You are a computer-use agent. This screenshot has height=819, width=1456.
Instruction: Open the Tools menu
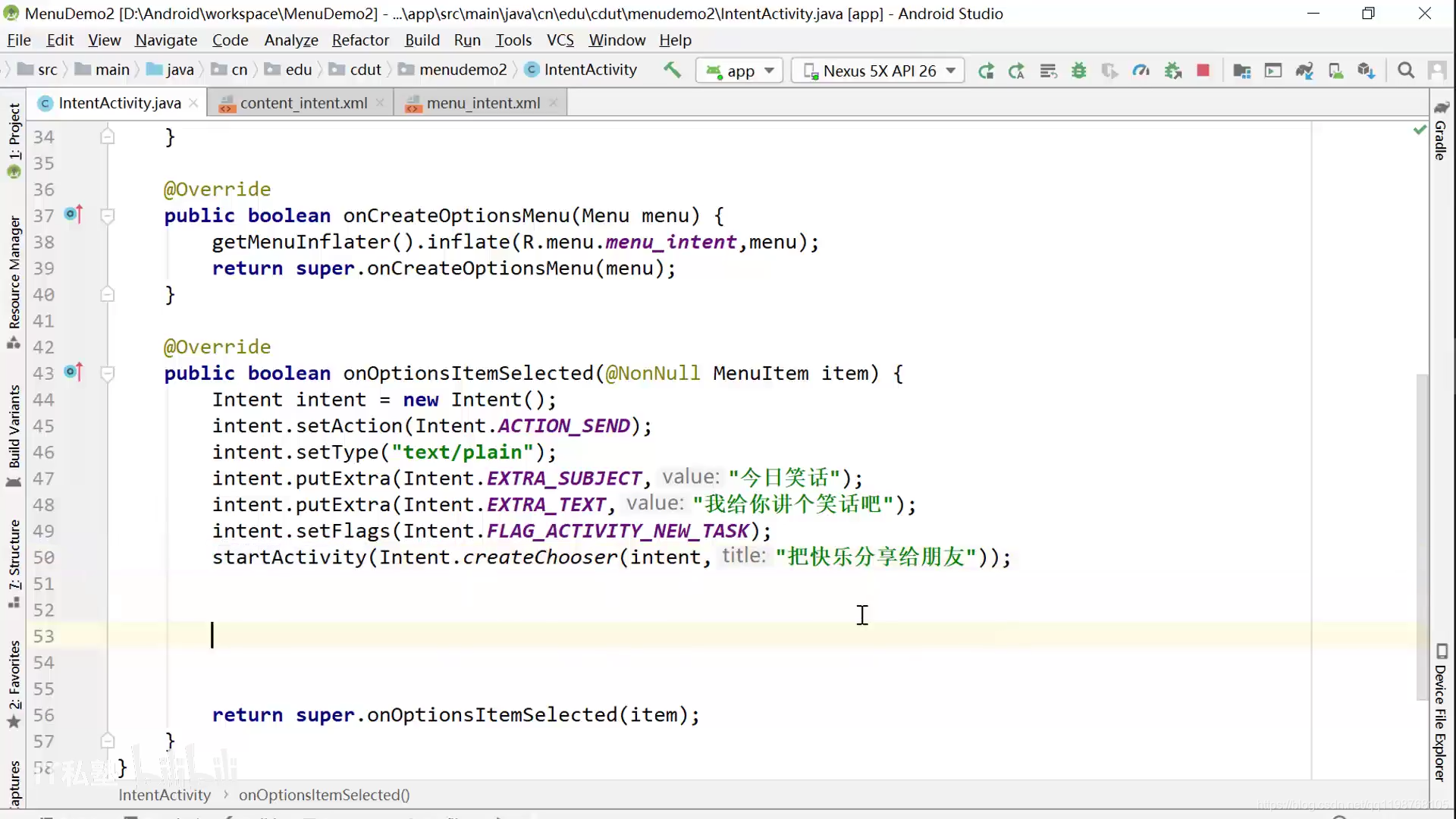[x=513, y=40]
